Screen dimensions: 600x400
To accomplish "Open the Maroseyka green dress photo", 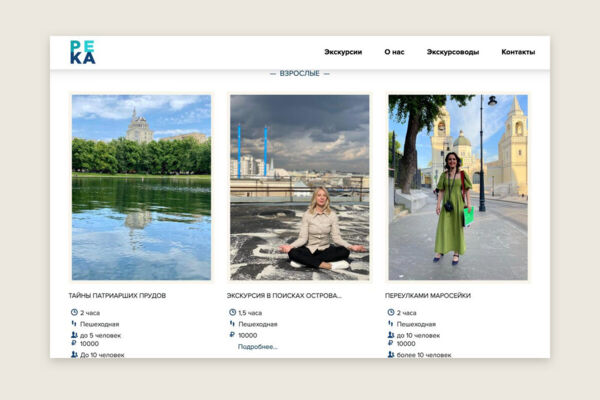I will [458, 187].
